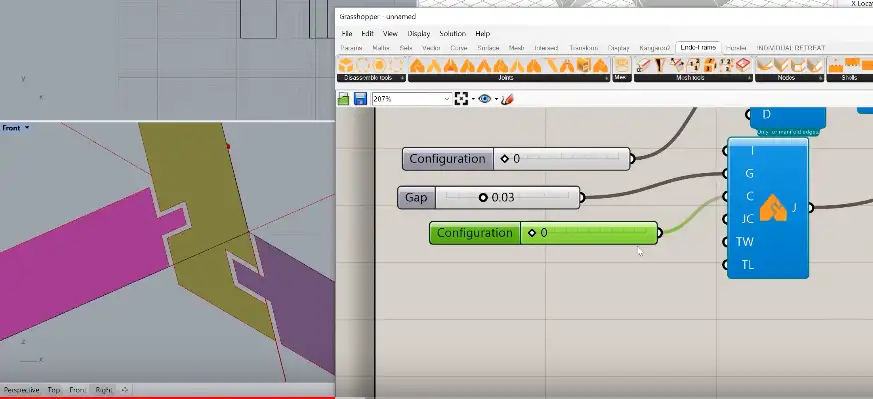Click the red diamond icon in Mesh tools

point(743,65)
